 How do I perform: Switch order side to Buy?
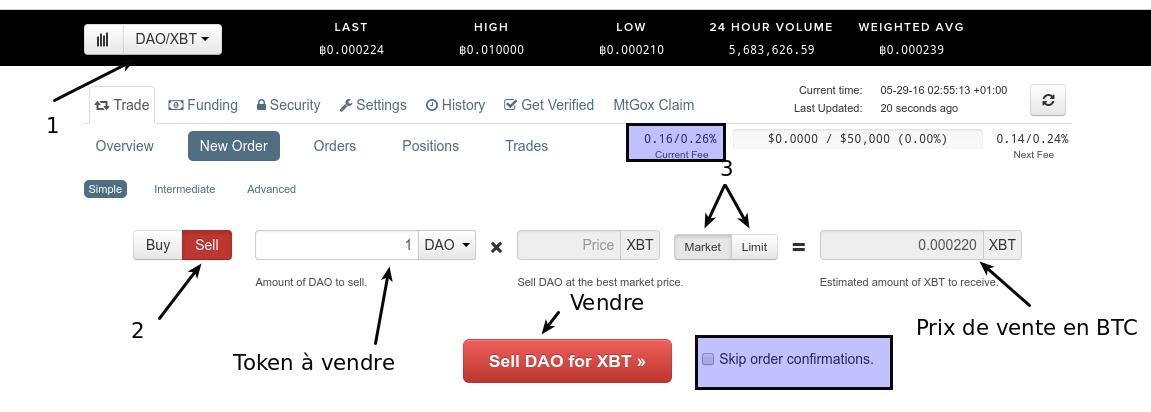tap(158, 245)
